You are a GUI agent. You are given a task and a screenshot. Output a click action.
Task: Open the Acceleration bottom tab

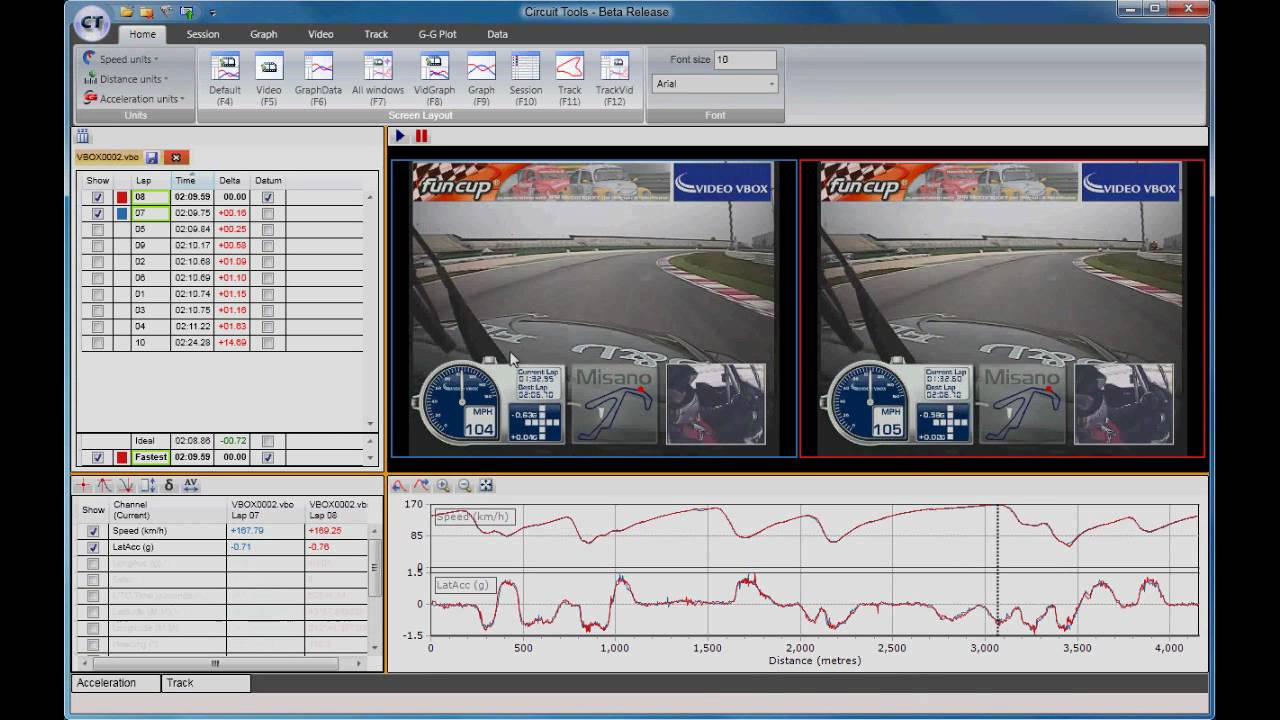[x=116, y=683]
